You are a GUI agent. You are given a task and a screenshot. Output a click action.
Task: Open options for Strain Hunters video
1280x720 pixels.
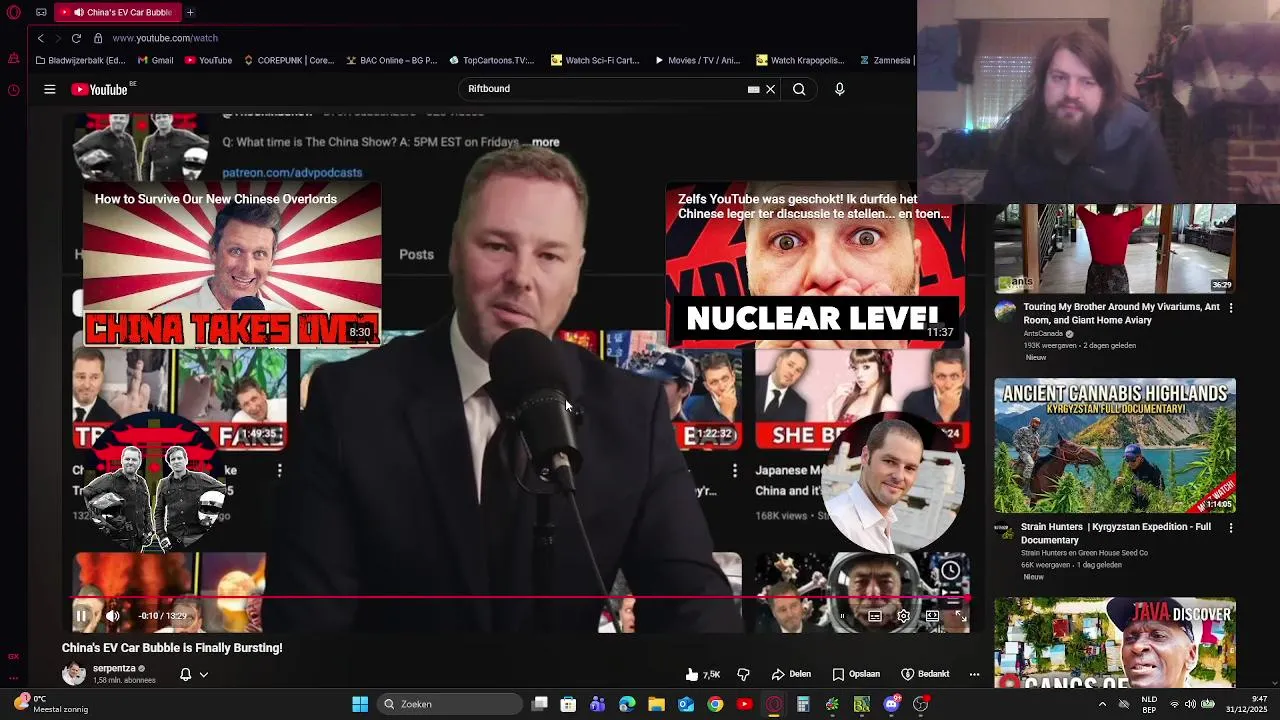pyautogui.click(x=1231, y=528)
